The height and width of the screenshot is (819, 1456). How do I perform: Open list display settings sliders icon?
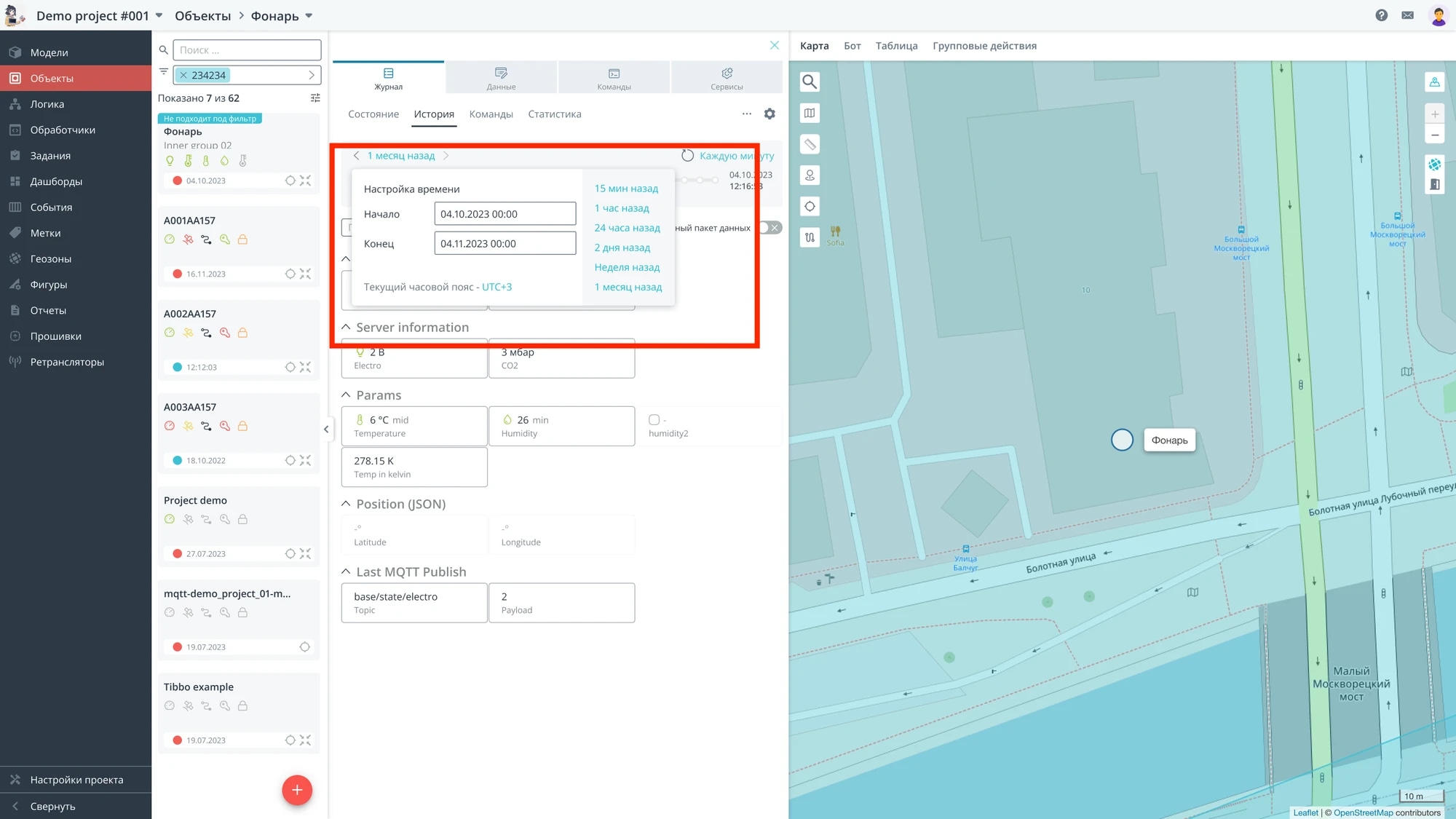[315, 98]
